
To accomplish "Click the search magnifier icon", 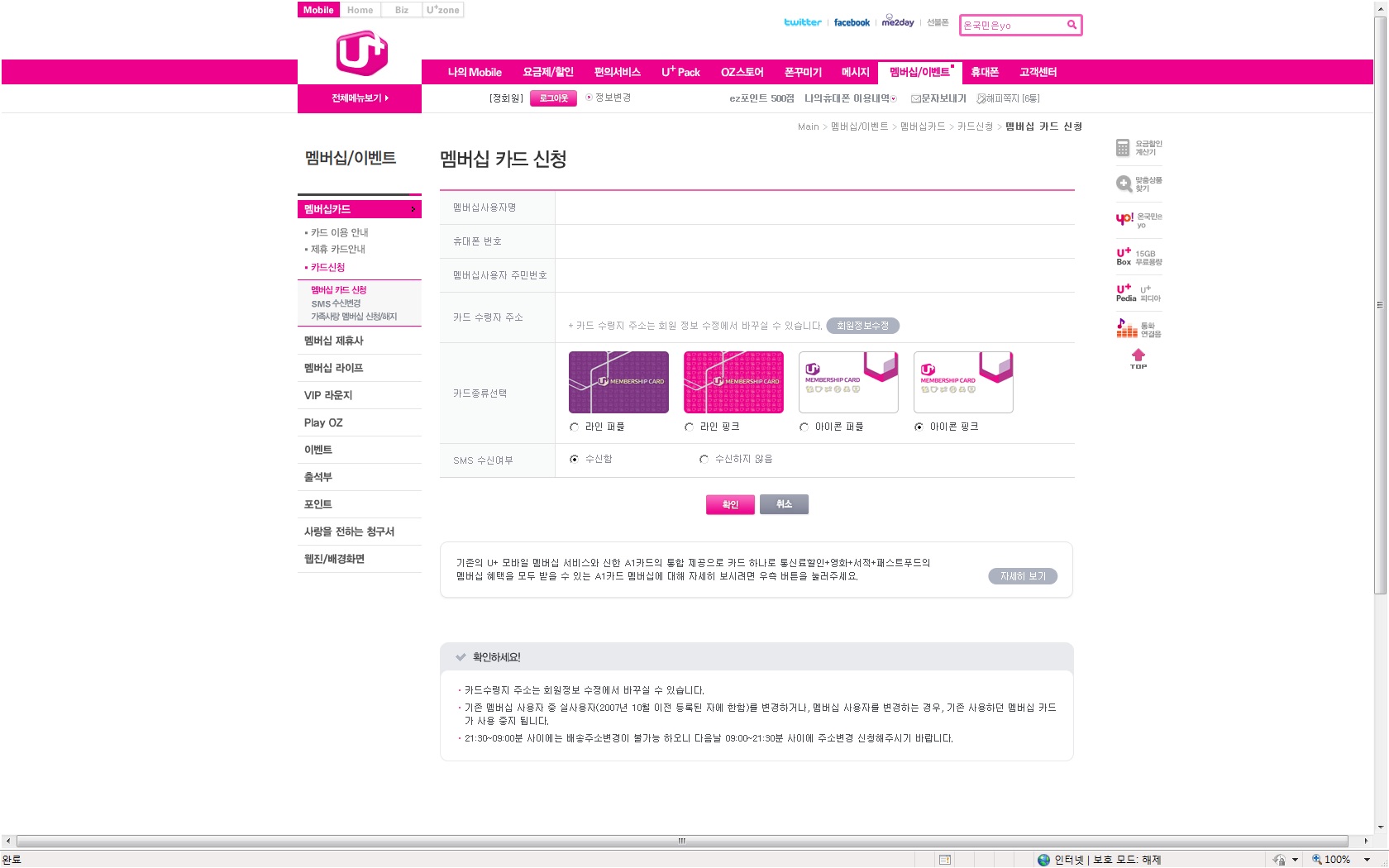I will (x=1072, y=25).
